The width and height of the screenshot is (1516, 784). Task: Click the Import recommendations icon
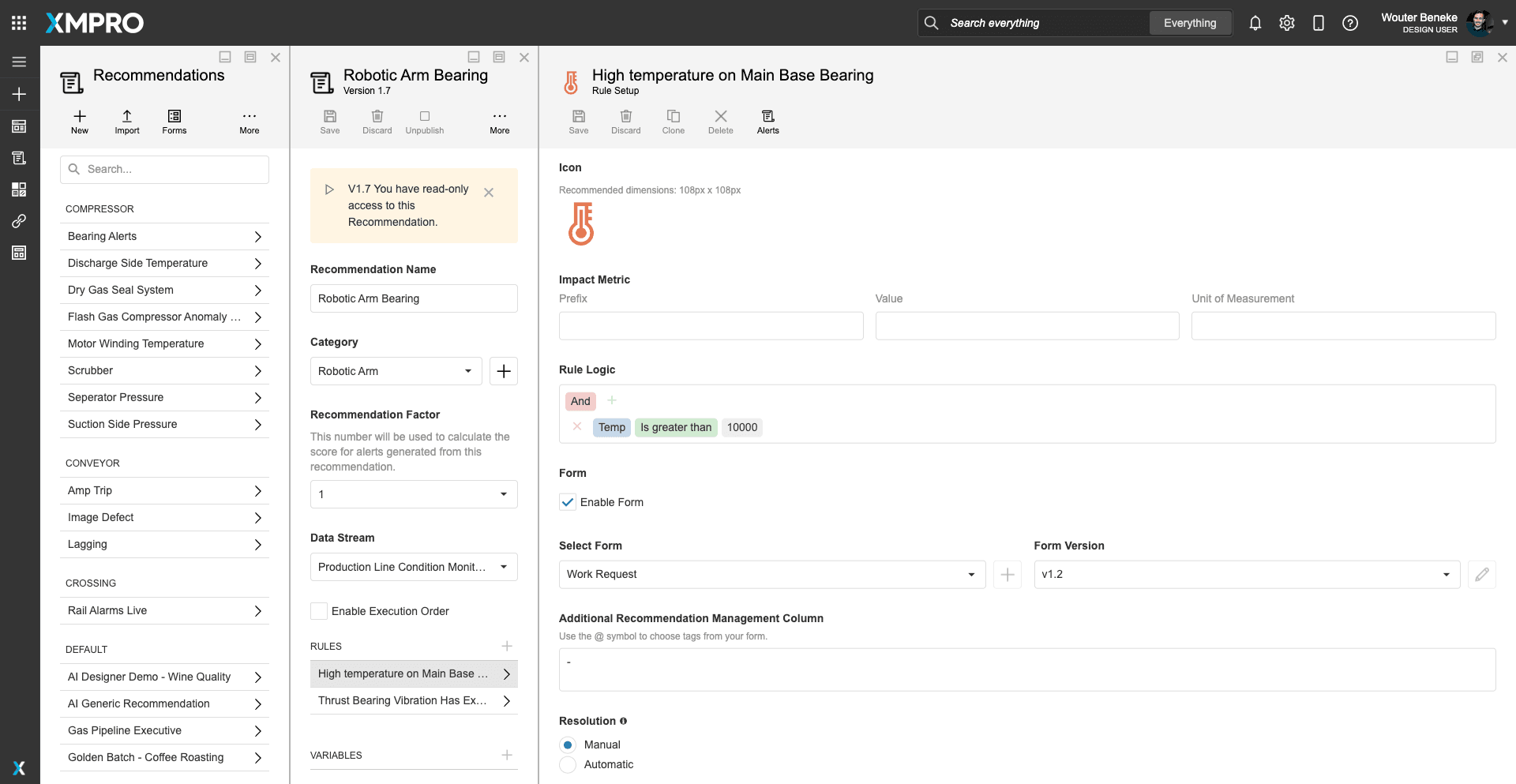126,117
